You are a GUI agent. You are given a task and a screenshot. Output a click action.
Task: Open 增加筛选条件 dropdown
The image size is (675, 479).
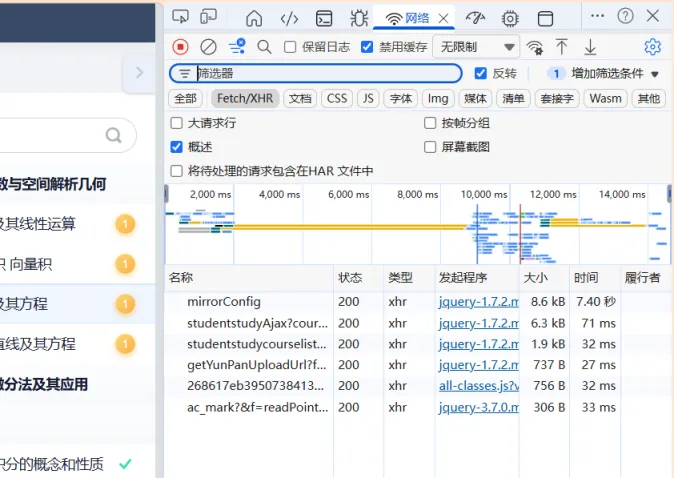(x=603, y=74)
